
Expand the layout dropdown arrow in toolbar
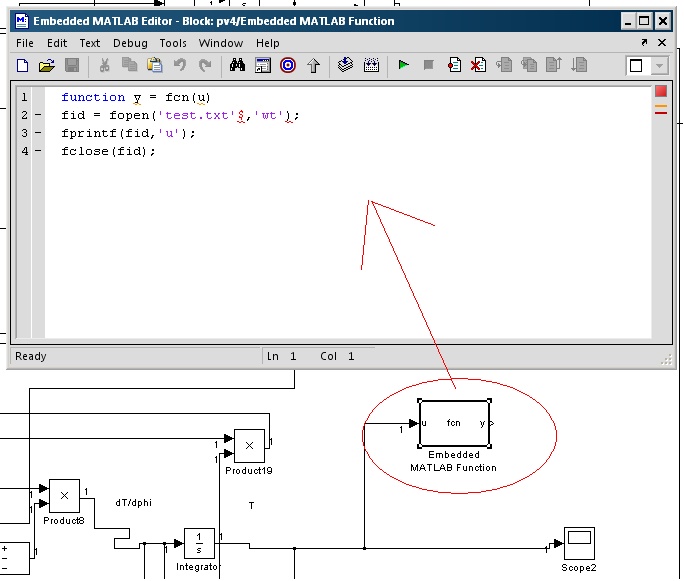click(x=660, y=66)
